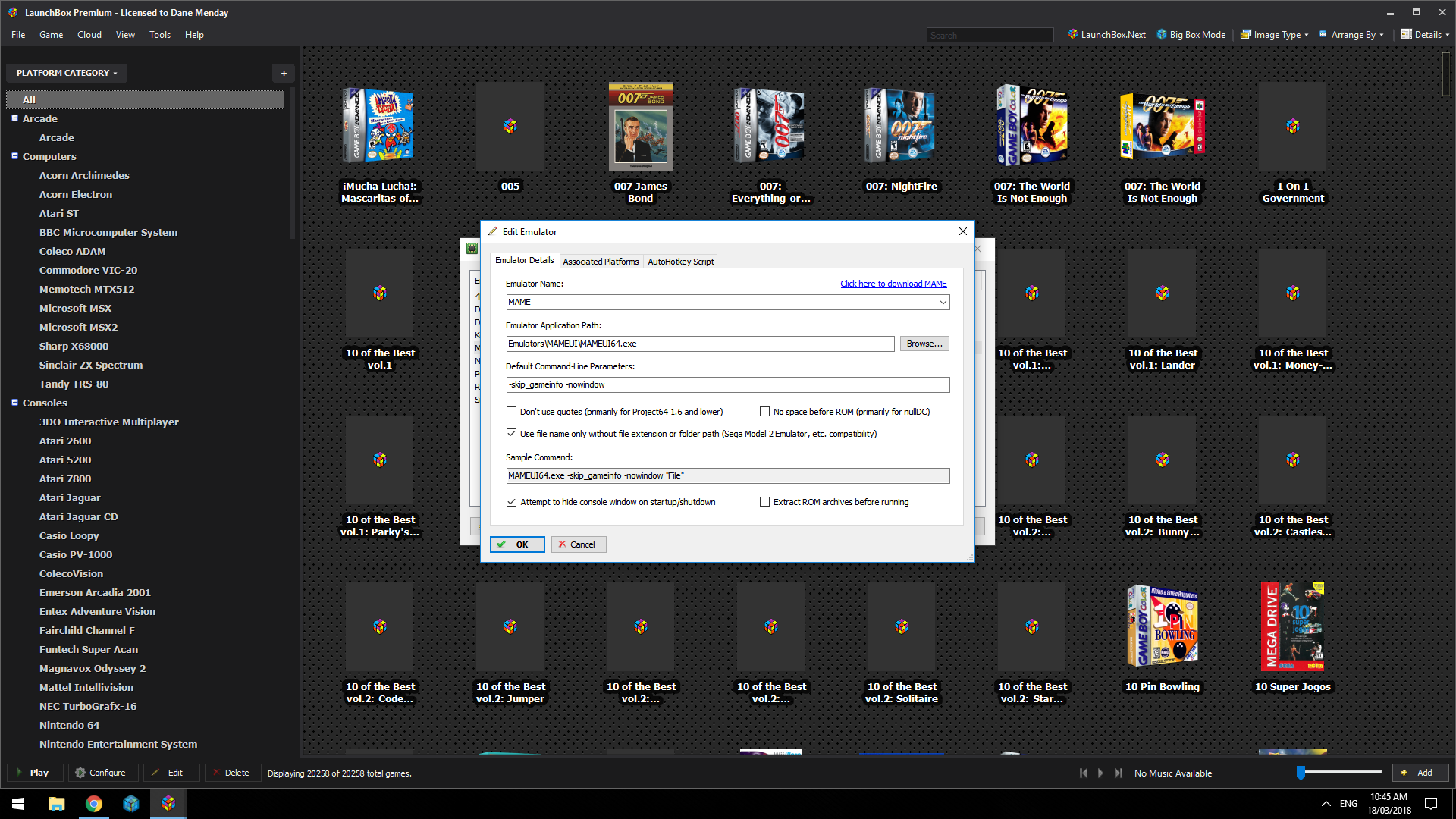Open the notification center icon

click(1431, 804)
